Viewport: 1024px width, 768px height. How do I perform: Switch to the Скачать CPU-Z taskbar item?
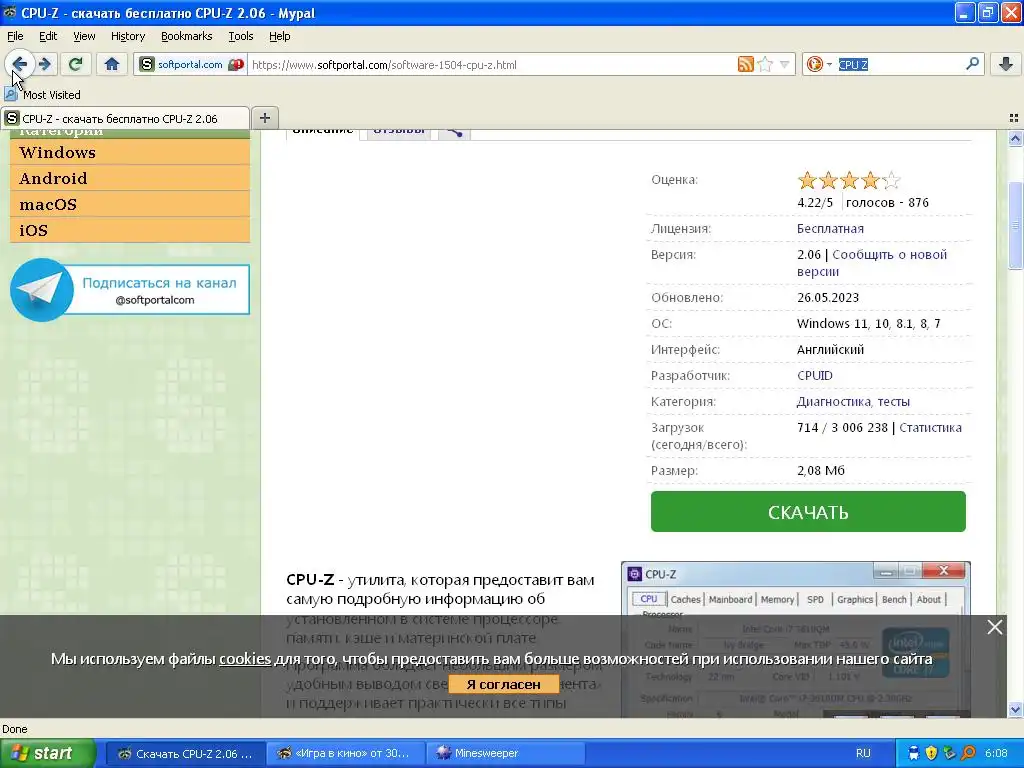(186, 753)
